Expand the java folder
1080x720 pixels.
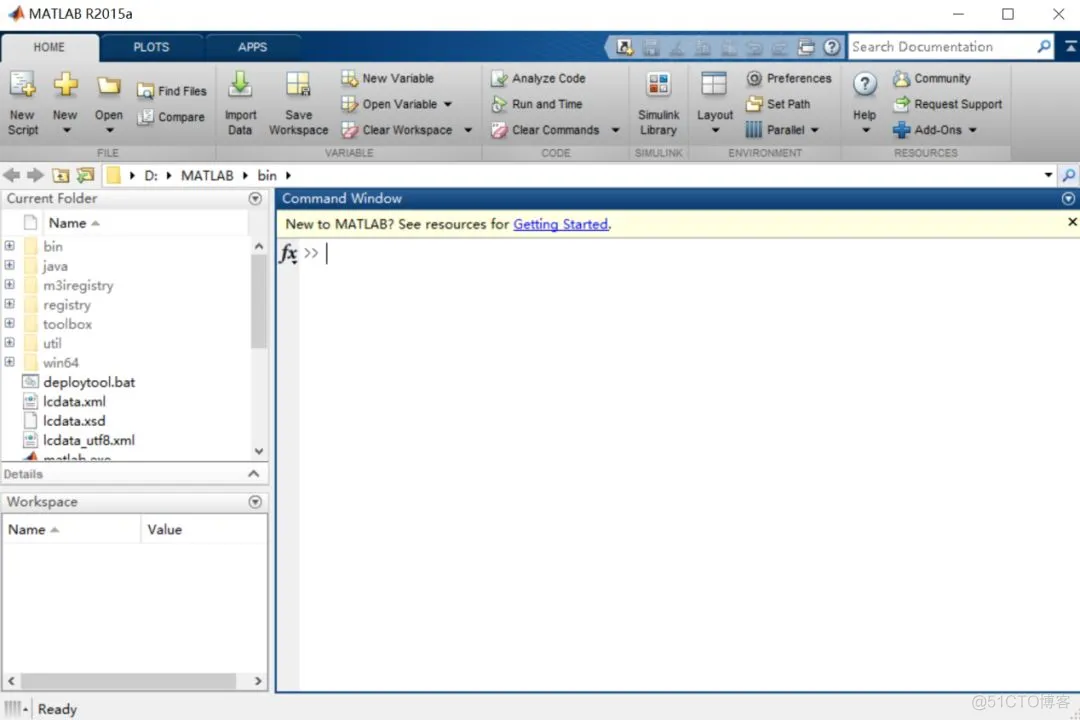pyautogui.click(x=10, y=265)
